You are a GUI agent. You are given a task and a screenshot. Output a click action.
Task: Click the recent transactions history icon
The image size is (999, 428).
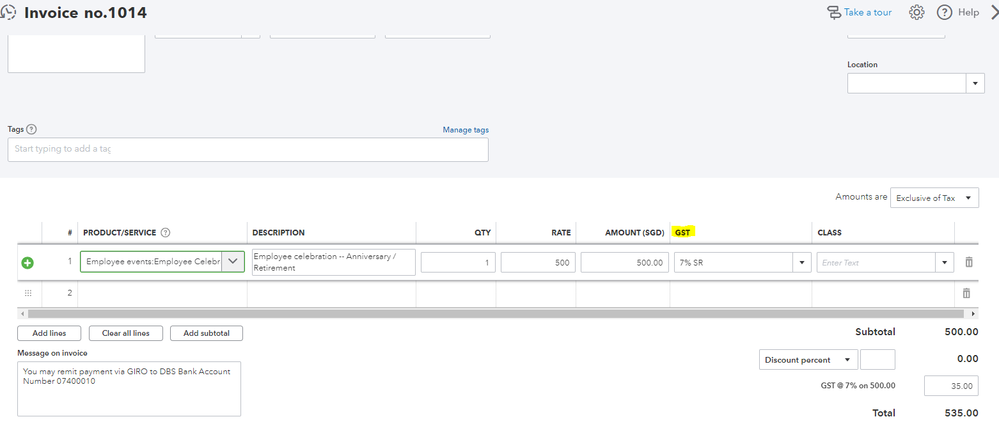[9, 12]
